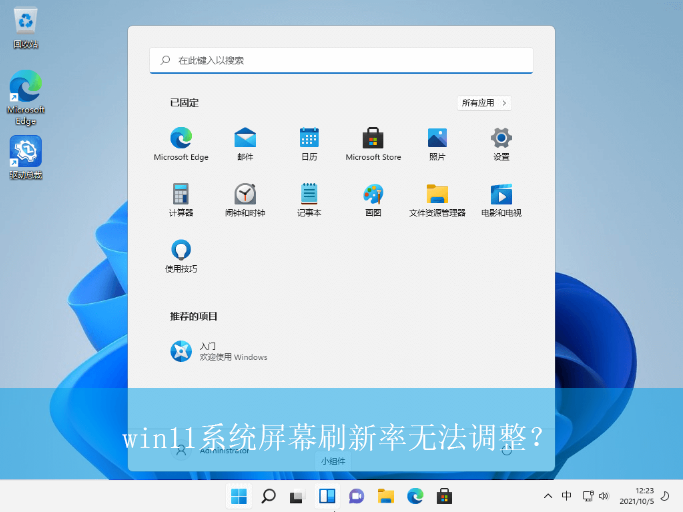Click the 所有应用 all apps button

[484, 103]
